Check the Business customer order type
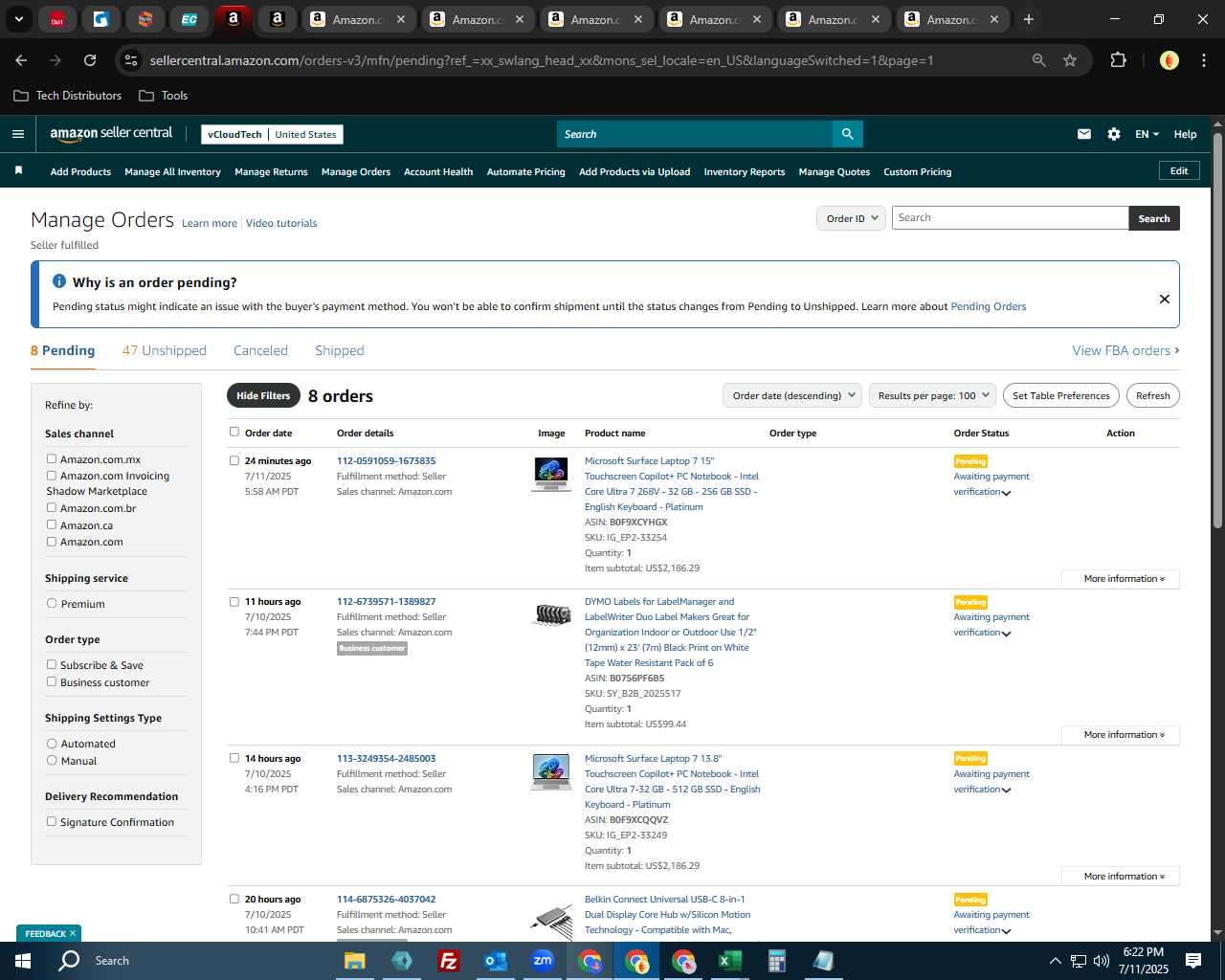This screenshot has width=1225, height=980. coord(52,681)
